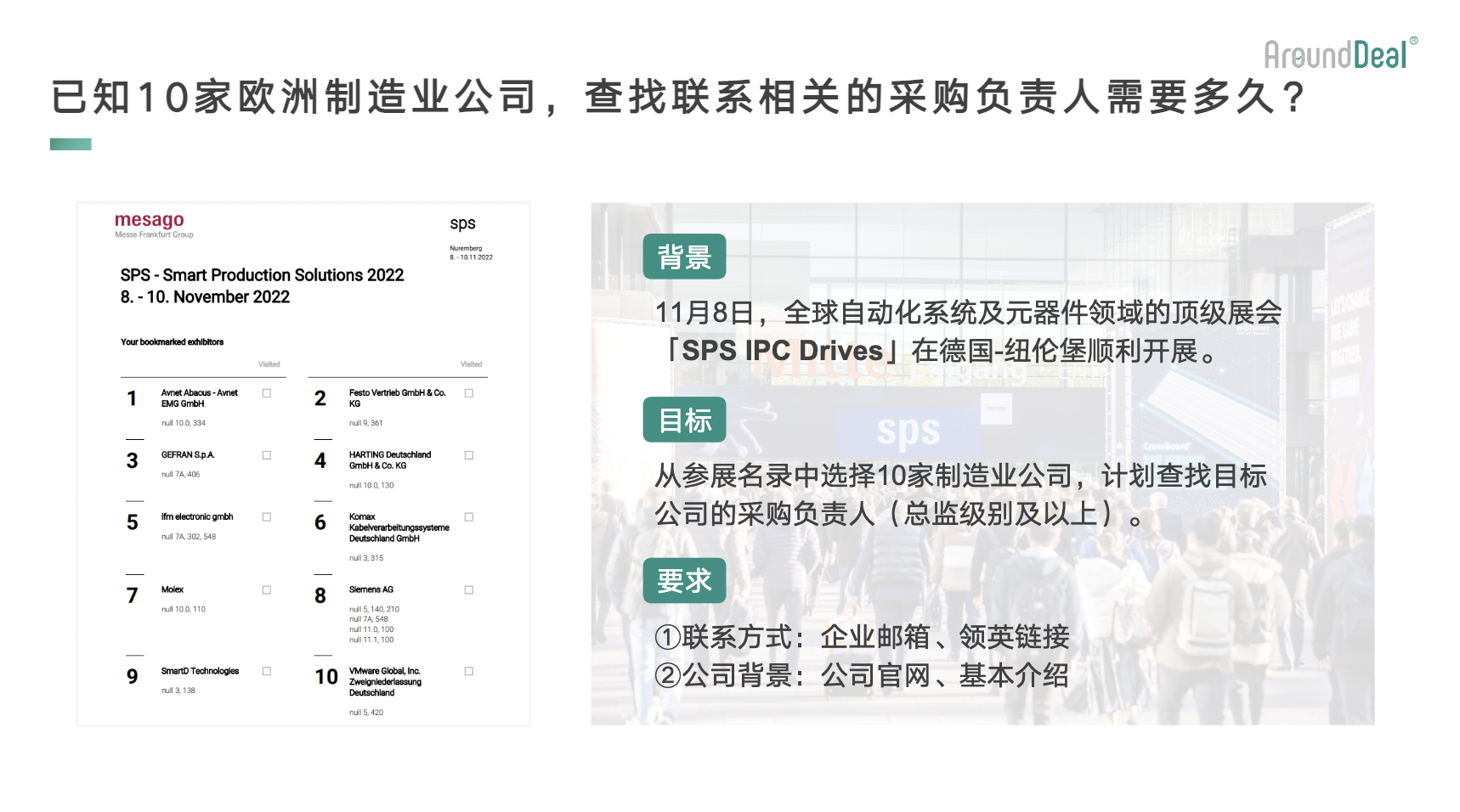Click booth location 'null 10.0, 130'
The image size is (1460, 812).
371,486
